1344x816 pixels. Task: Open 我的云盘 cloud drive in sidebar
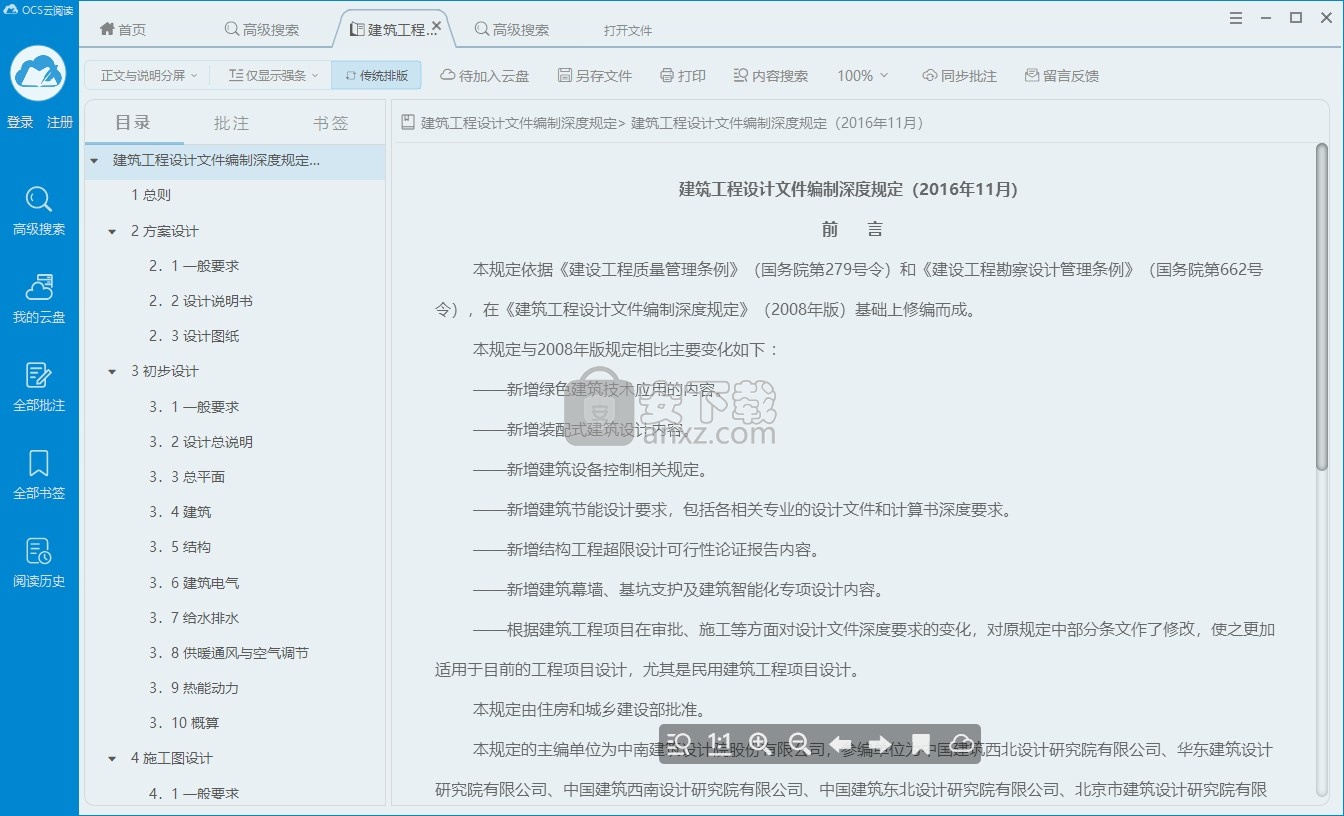click(39, 299)
